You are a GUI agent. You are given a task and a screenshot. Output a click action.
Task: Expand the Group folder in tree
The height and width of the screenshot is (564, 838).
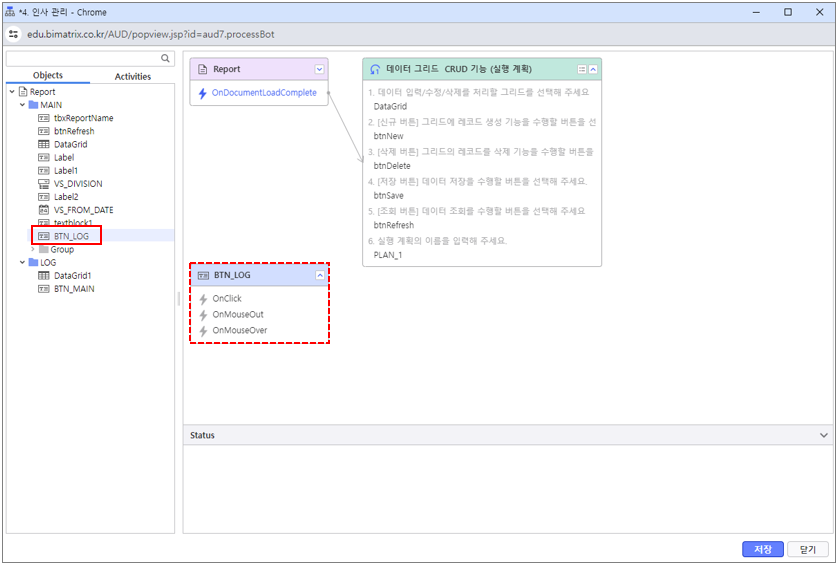[x=33, y=249]
